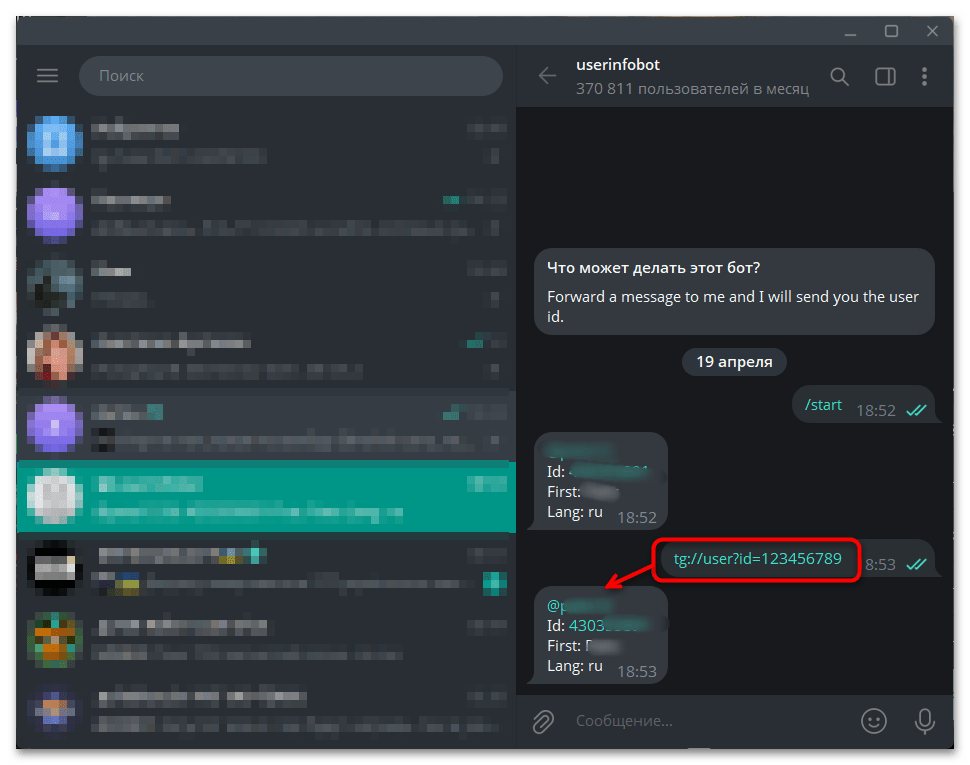Click the '370 811 пользователей в месяц' subtitle

(x=692, y=89)
